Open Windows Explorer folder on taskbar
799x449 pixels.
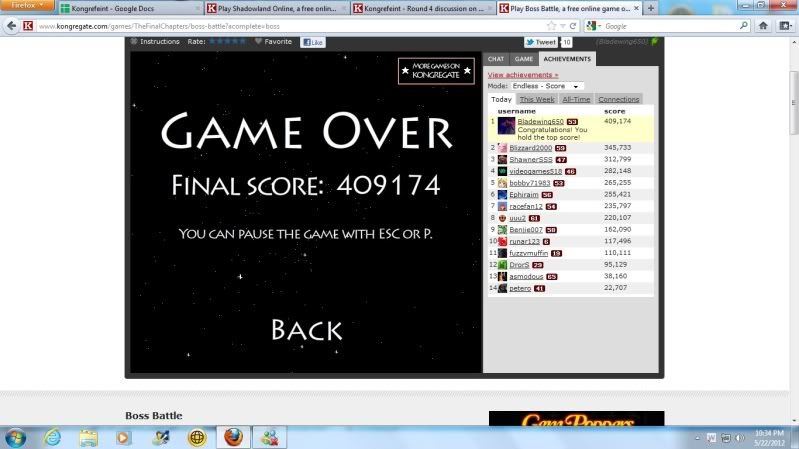click(x=88, y=437)
